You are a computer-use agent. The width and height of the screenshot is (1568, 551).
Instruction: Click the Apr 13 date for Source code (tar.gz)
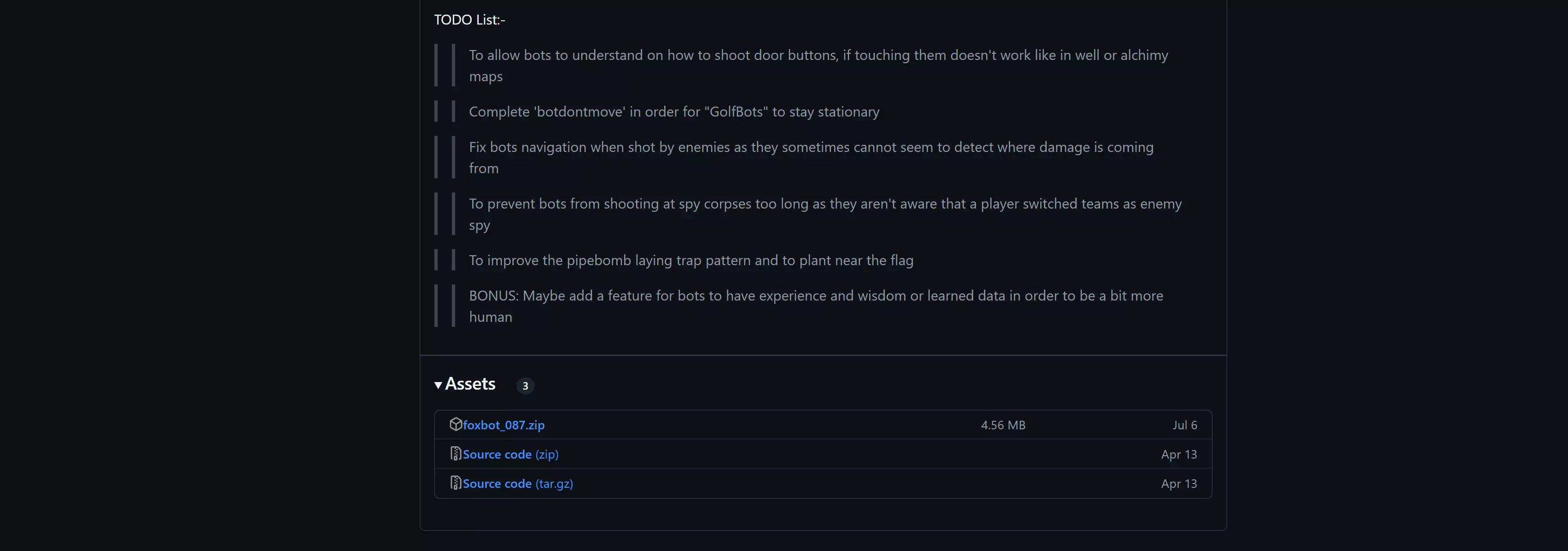tap(1178, 484)
